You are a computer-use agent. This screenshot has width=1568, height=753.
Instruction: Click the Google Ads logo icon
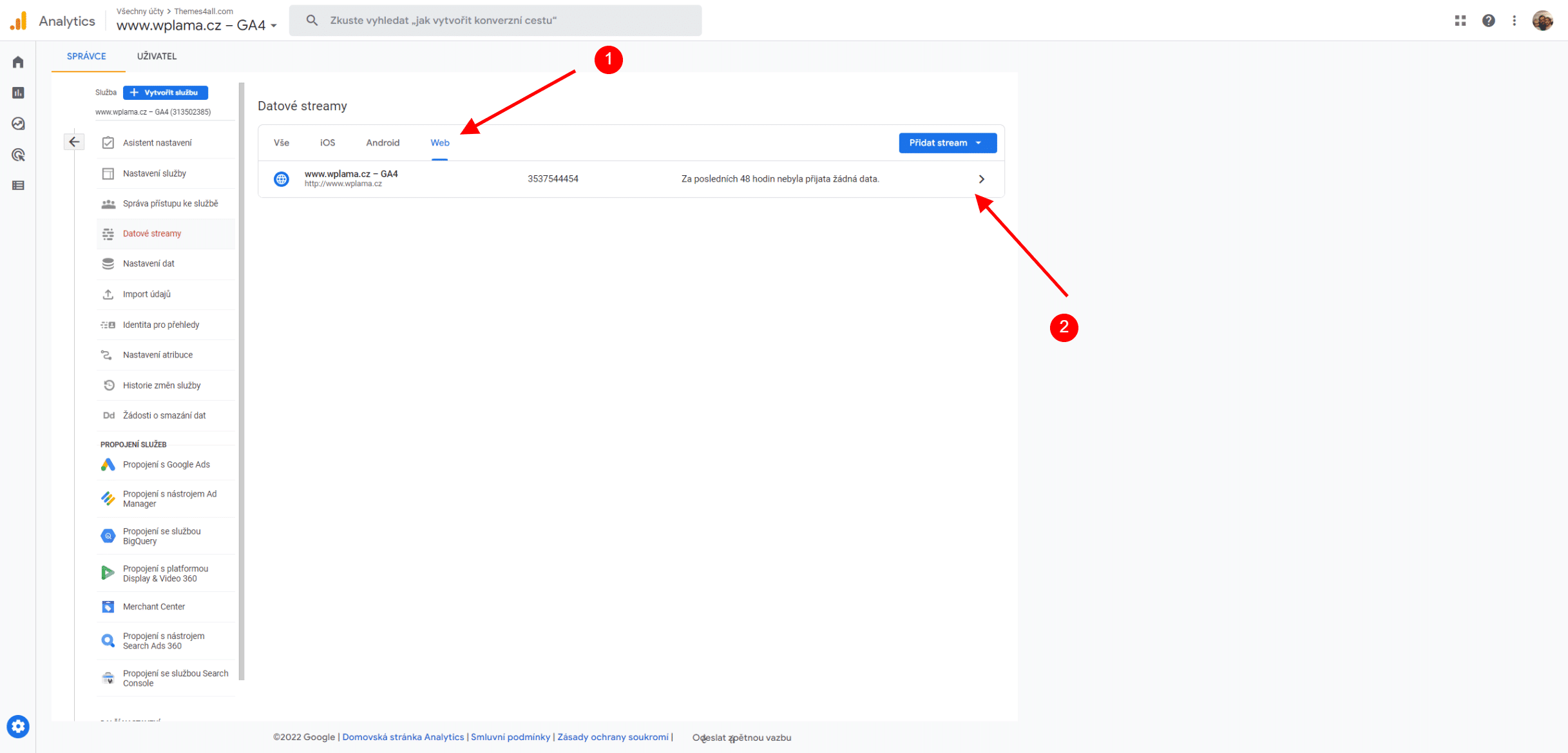[108, 465]
